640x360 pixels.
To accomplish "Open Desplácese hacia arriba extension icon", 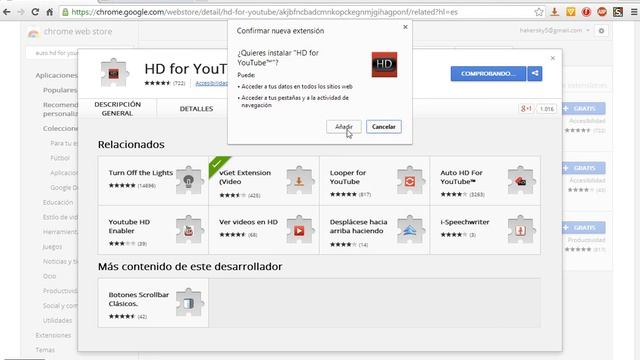I will (x=410, y=230).
